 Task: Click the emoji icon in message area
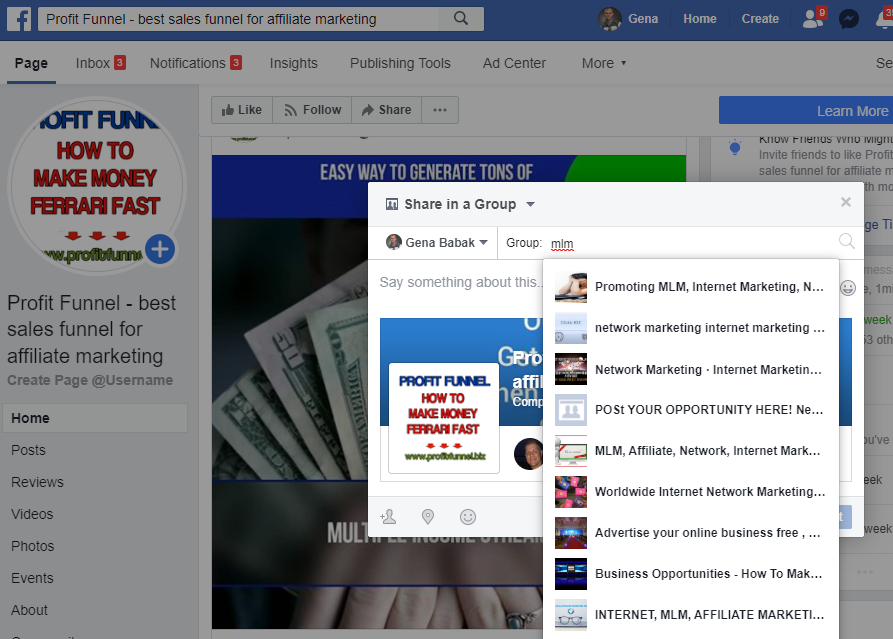pyautogui.click(x=848, y=288)
